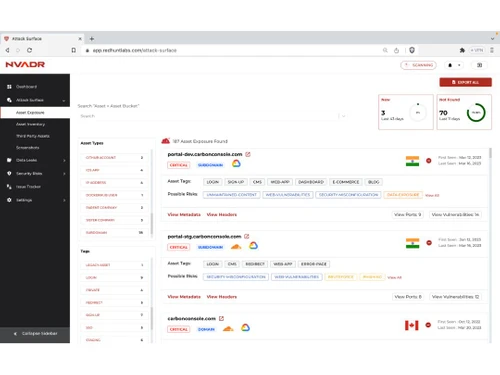Click the SCANNING status button

[418, 65]
